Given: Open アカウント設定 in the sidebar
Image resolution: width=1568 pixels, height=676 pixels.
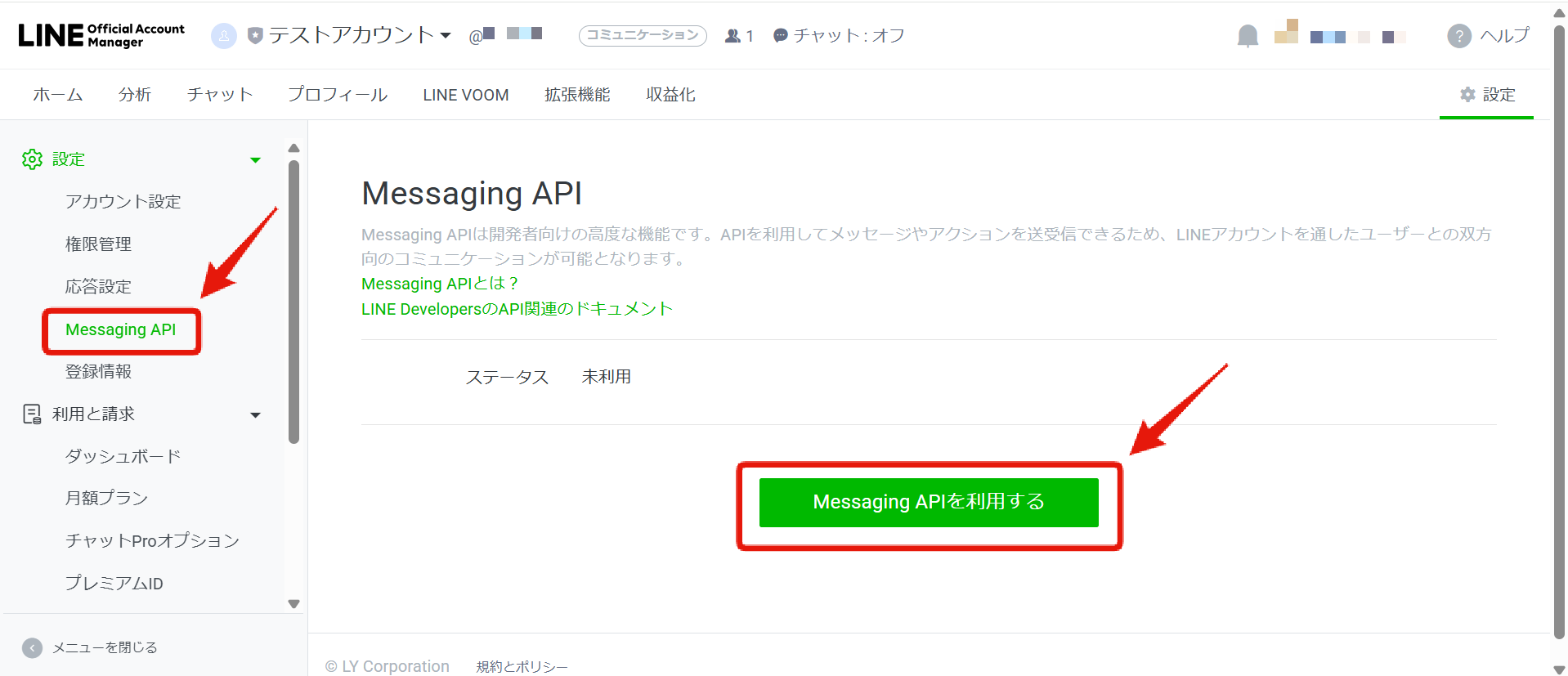Looking at the screenshot, I should (123, 202).
